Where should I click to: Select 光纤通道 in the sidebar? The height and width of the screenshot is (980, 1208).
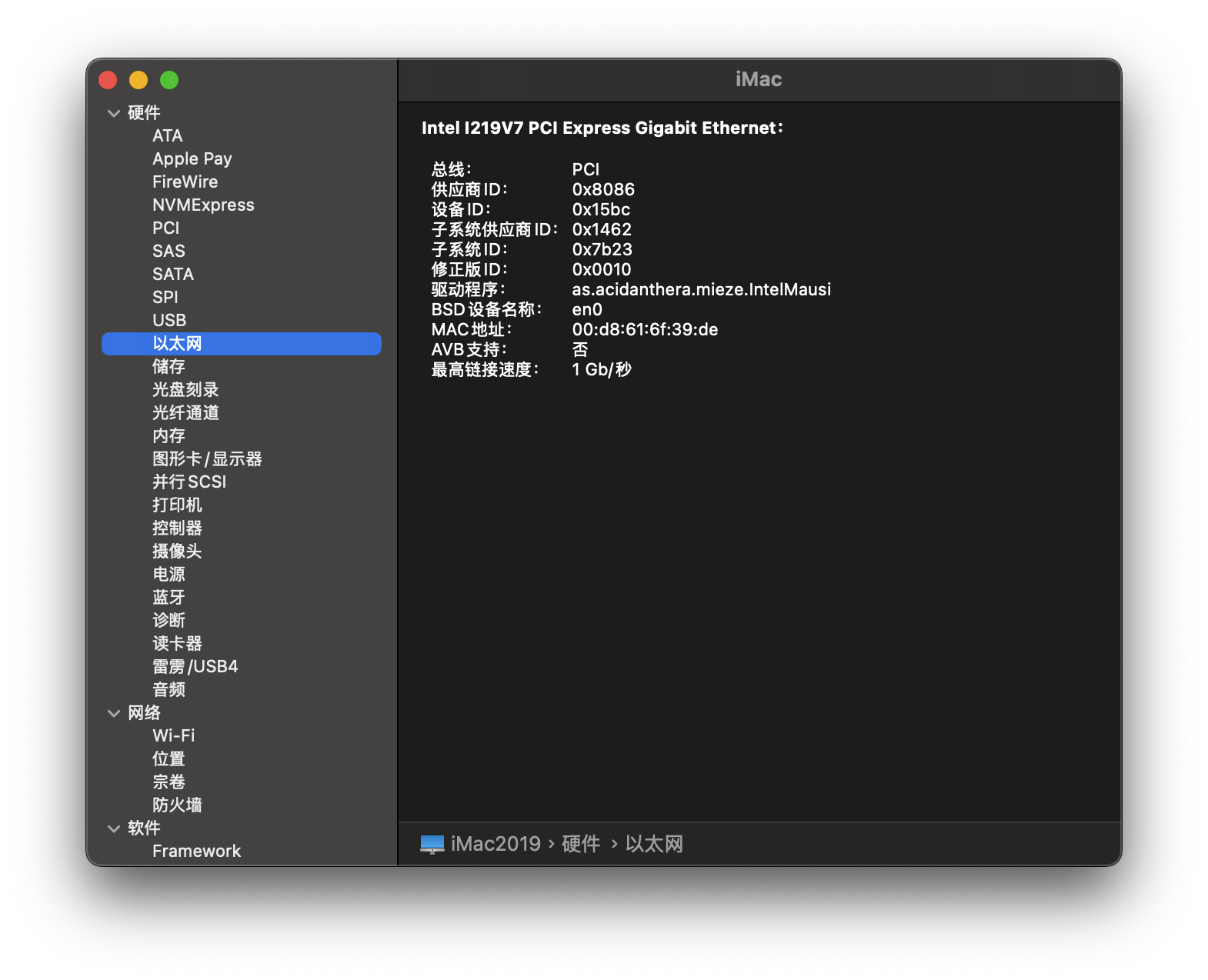(242, 413)
